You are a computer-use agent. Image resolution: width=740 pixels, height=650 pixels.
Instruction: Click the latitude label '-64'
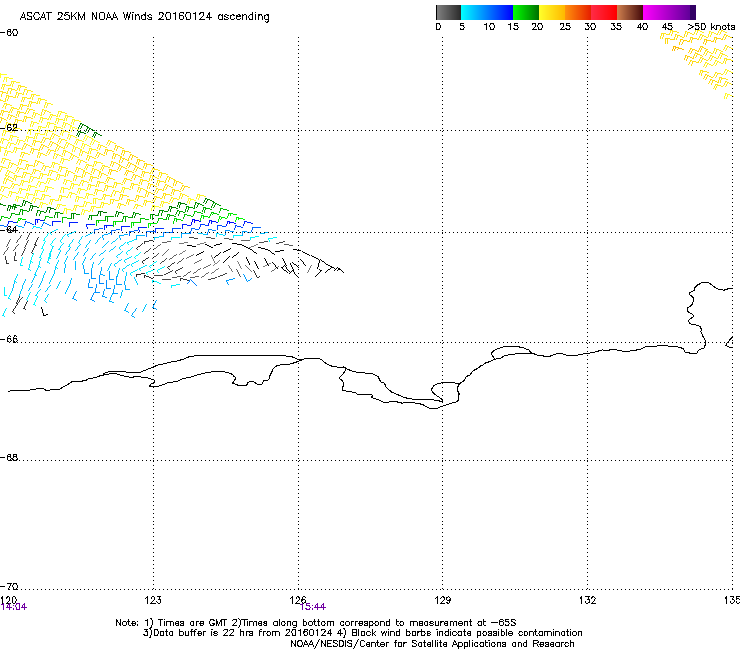[x=9, y=229]
